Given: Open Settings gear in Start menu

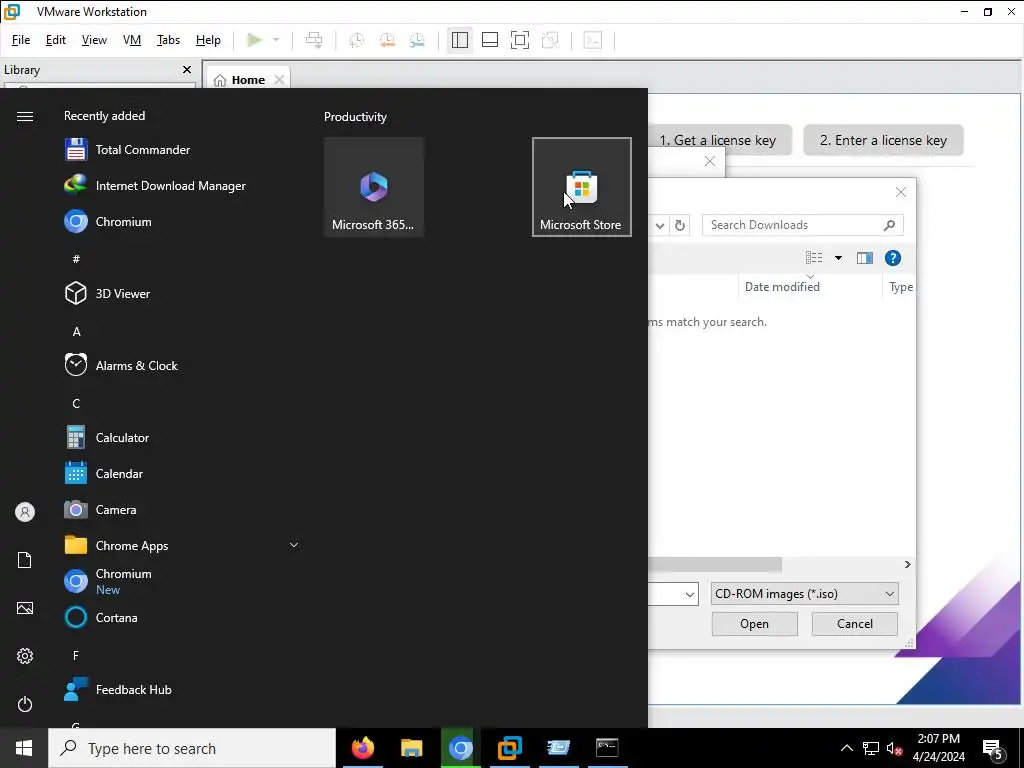Looking at the screenshot, I should pos(25,656).
